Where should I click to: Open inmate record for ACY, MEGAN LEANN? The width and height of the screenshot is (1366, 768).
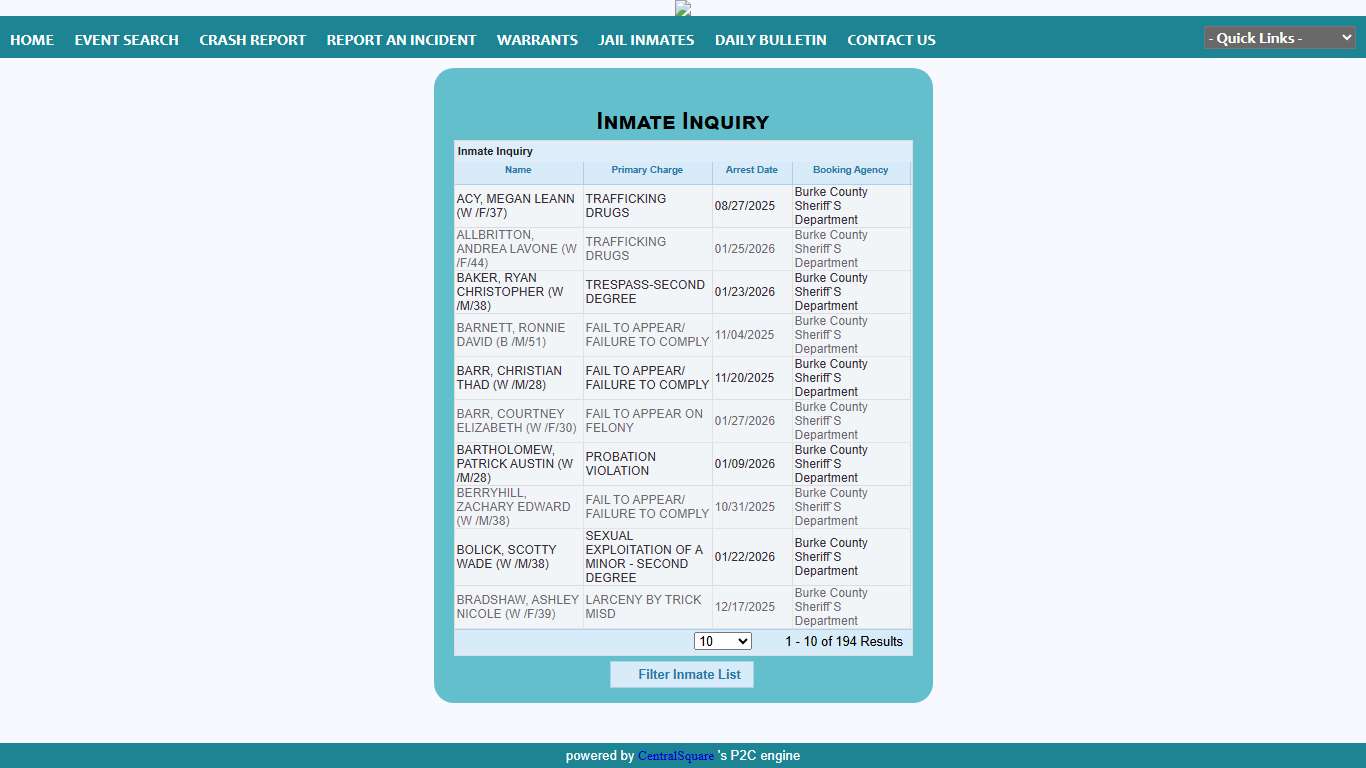(x=516, y=206)
